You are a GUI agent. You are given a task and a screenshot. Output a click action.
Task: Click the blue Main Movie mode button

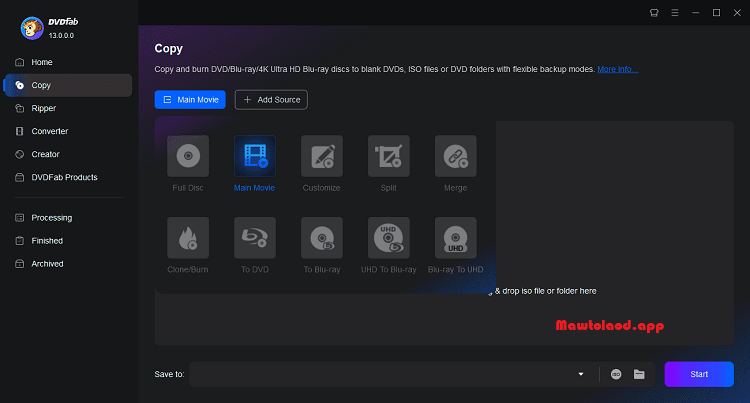[x=190, y=99]
